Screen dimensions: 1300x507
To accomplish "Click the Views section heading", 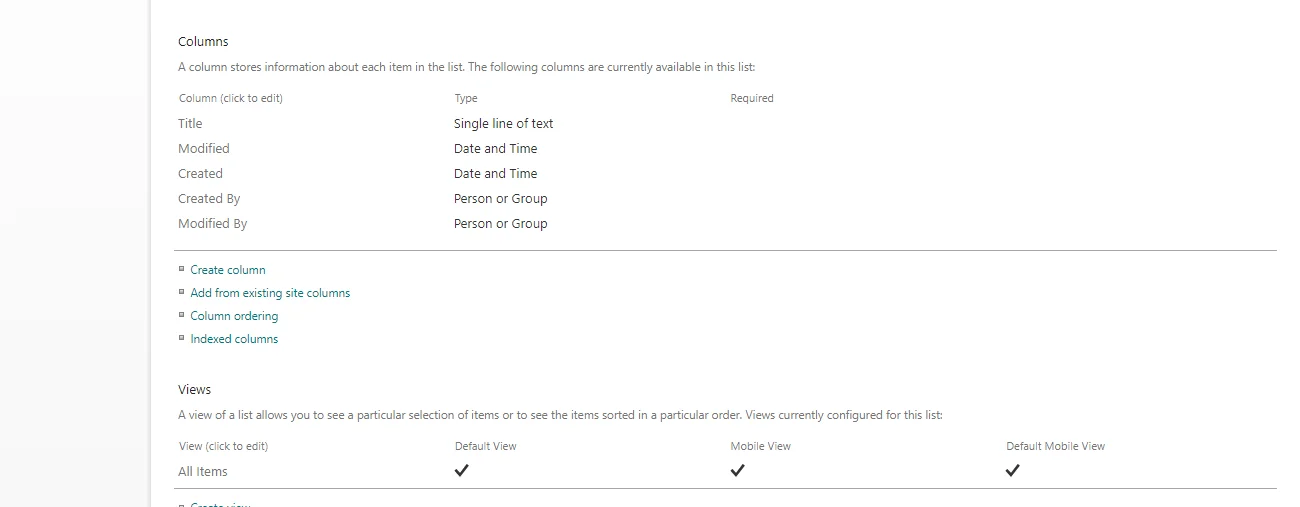I will click(195, 390).
